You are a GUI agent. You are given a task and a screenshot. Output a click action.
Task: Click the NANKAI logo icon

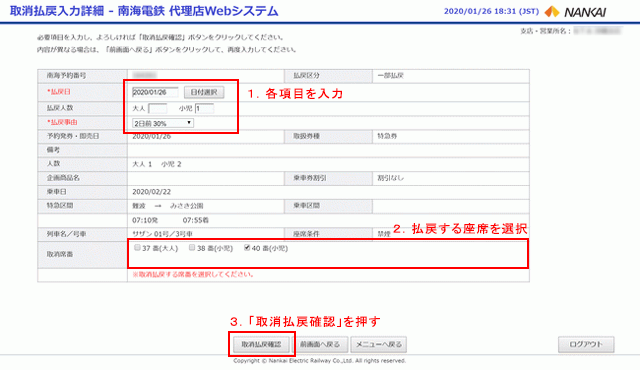click(552, 11)
